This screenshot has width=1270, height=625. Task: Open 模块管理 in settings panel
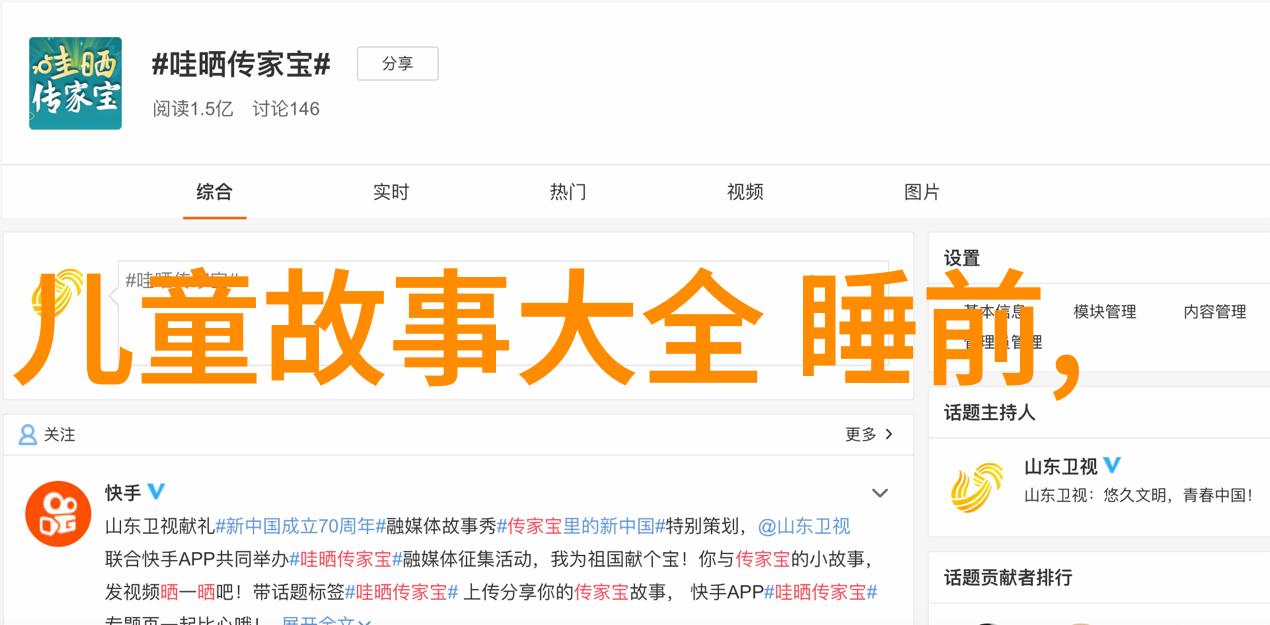click(1105, 312)
